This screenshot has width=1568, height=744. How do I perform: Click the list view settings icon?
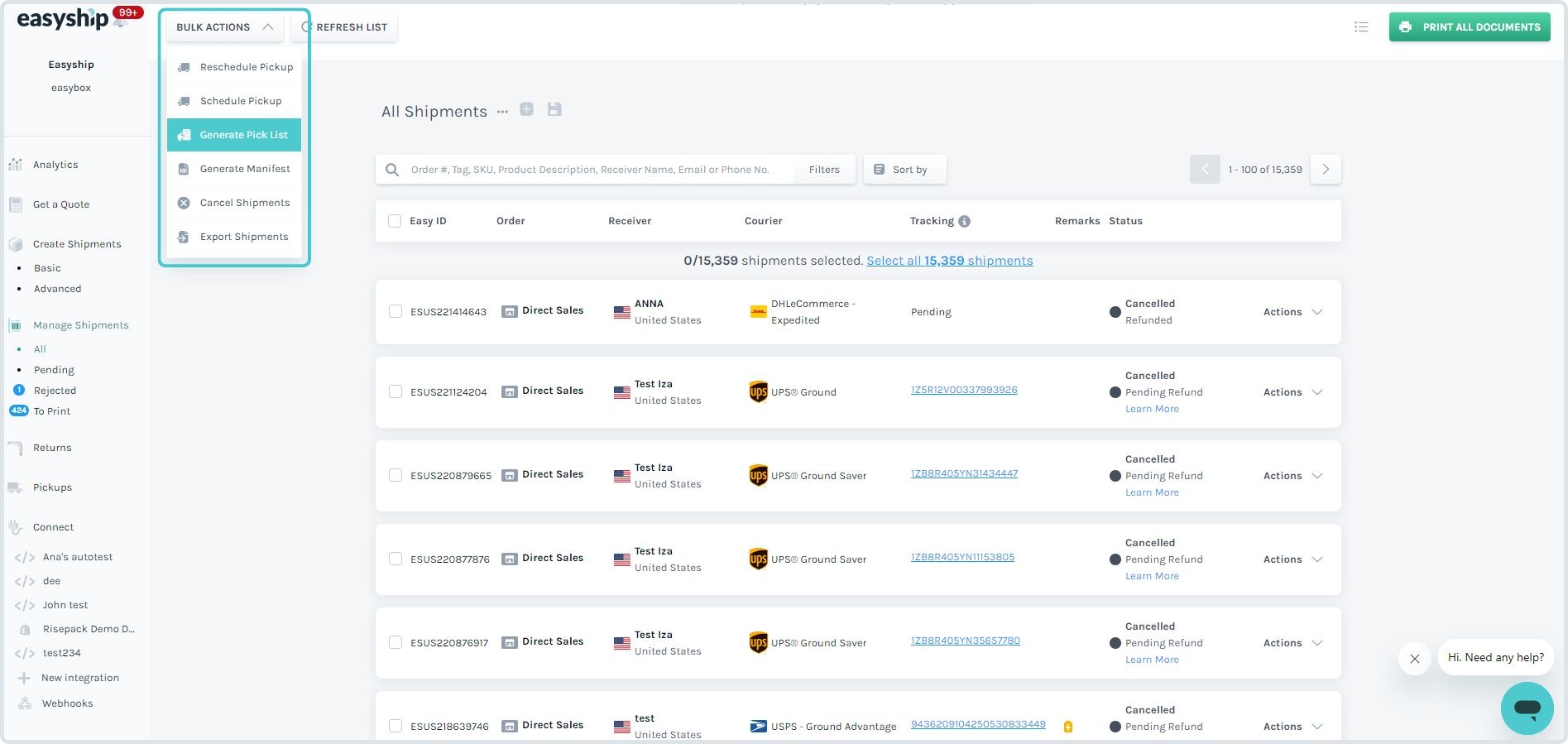click(1361, 26)
